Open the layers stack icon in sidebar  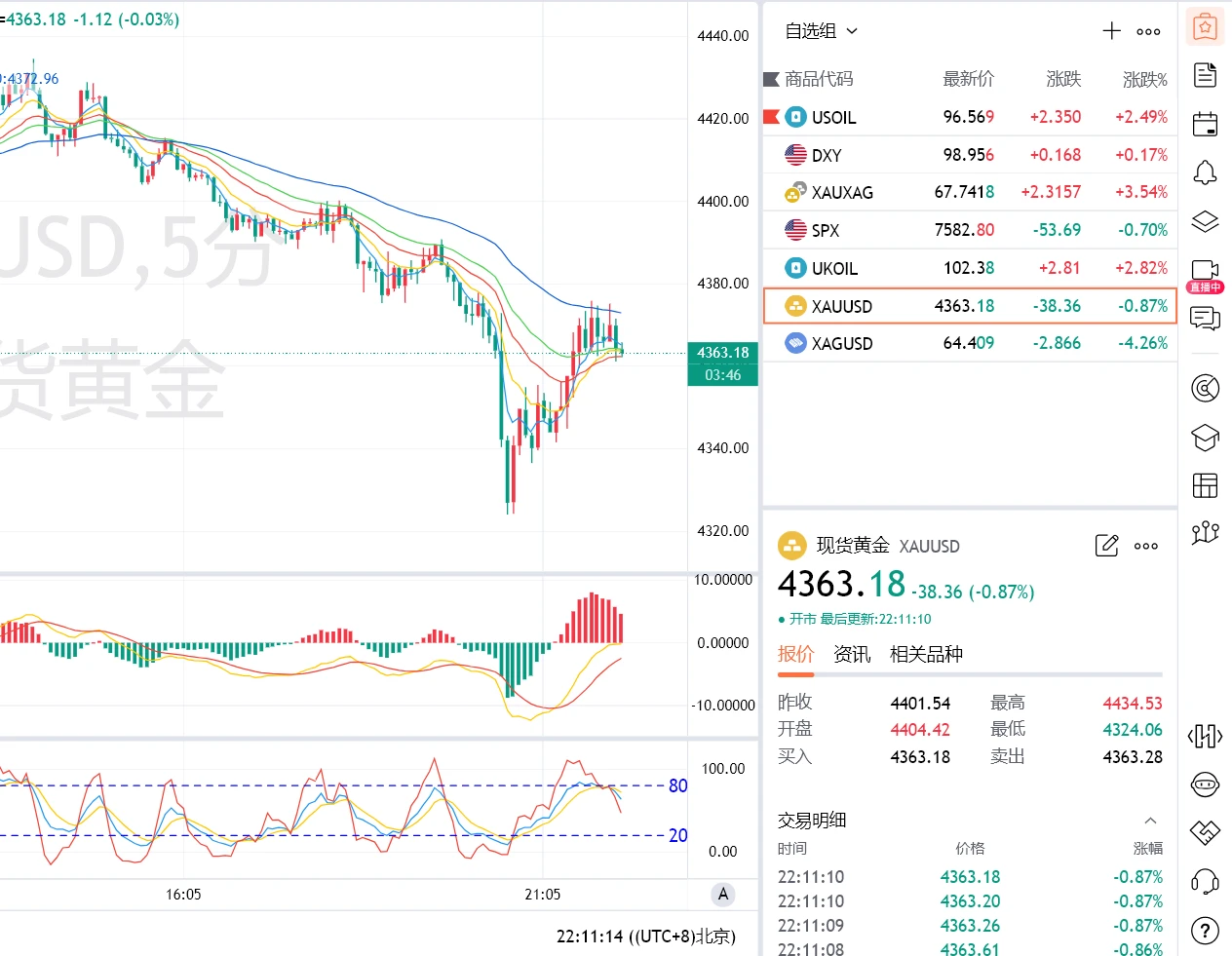1206,221
